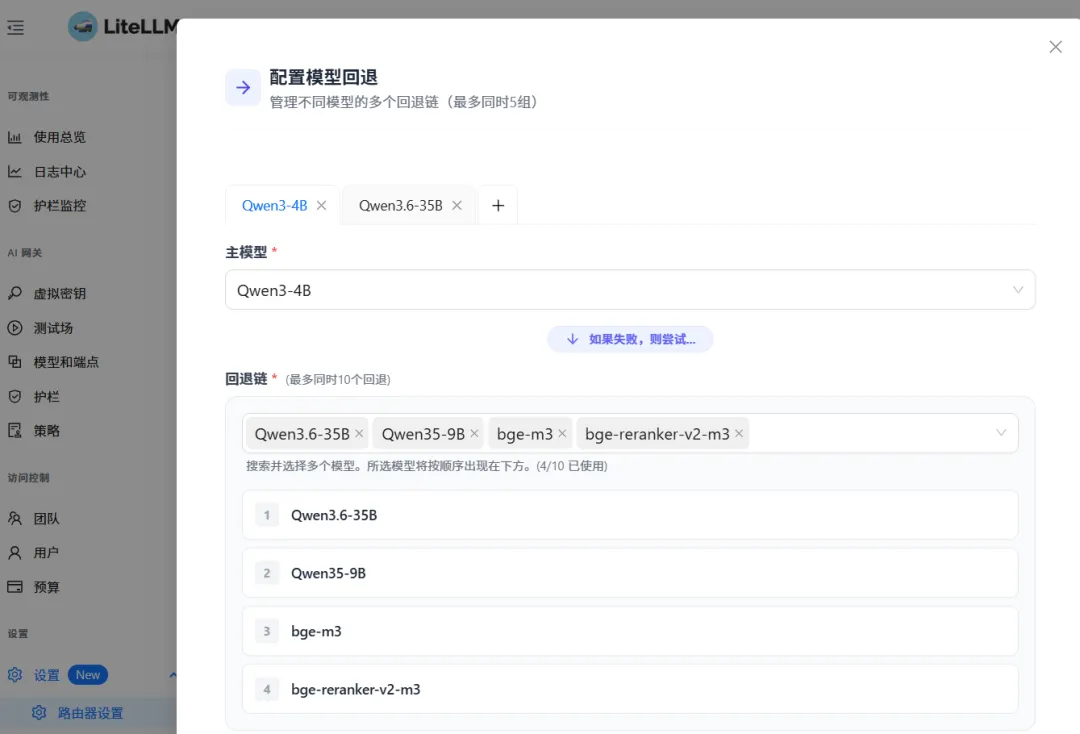Switch to the Qwen3-4B tab

274,205
